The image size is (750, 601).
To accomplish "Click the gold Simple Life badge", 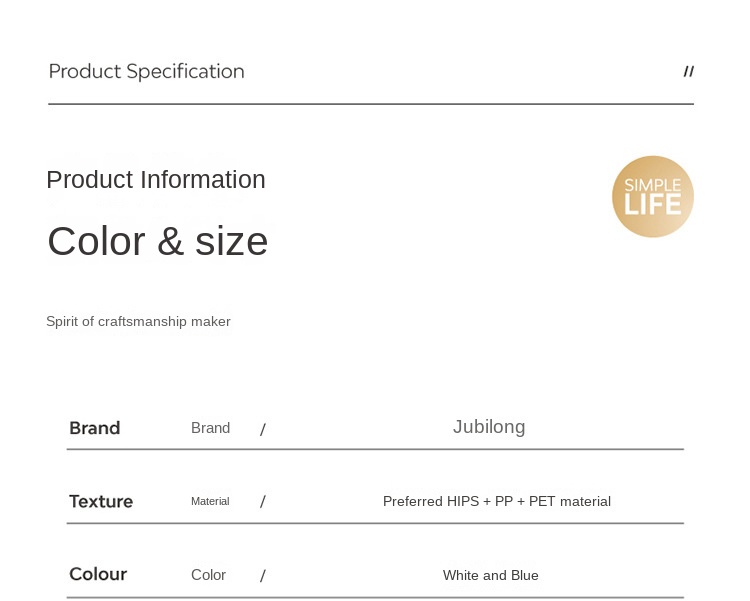I will click(652, 196).
